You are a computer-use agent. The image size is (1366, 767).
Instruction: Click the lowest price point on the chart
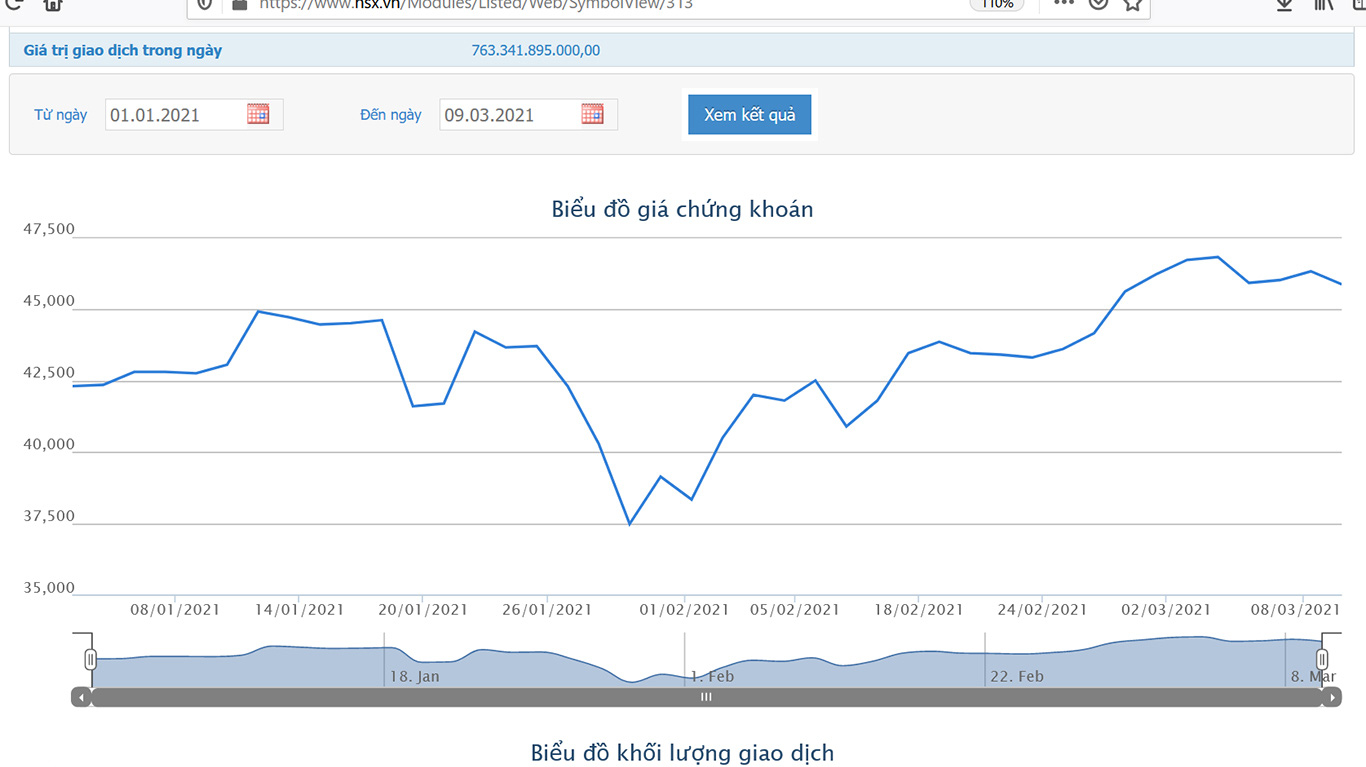pos(629,523)
